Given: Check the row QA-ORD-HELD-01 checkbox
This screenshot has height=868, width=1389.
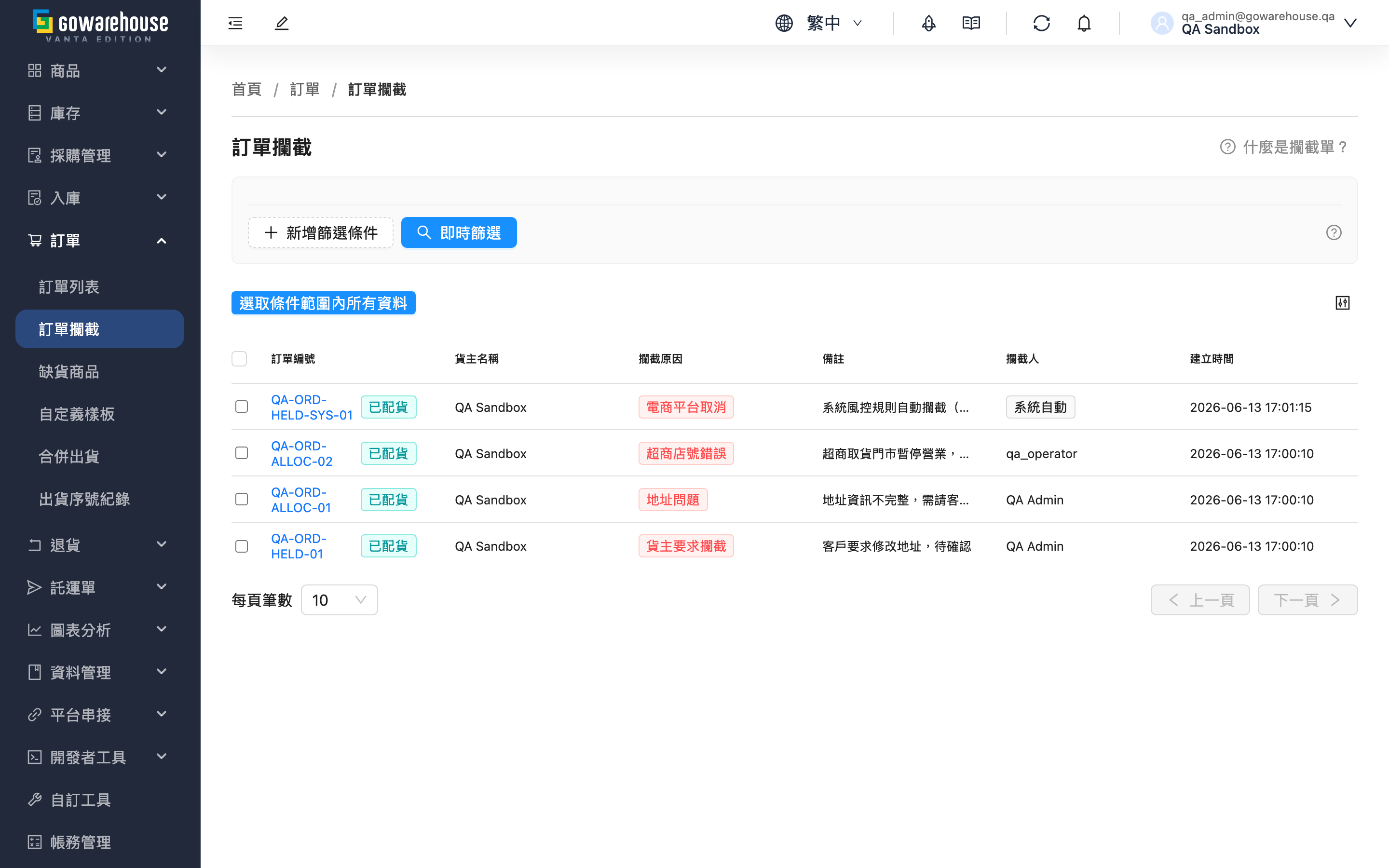Looking at the screenshot, I should coord(242,546).
